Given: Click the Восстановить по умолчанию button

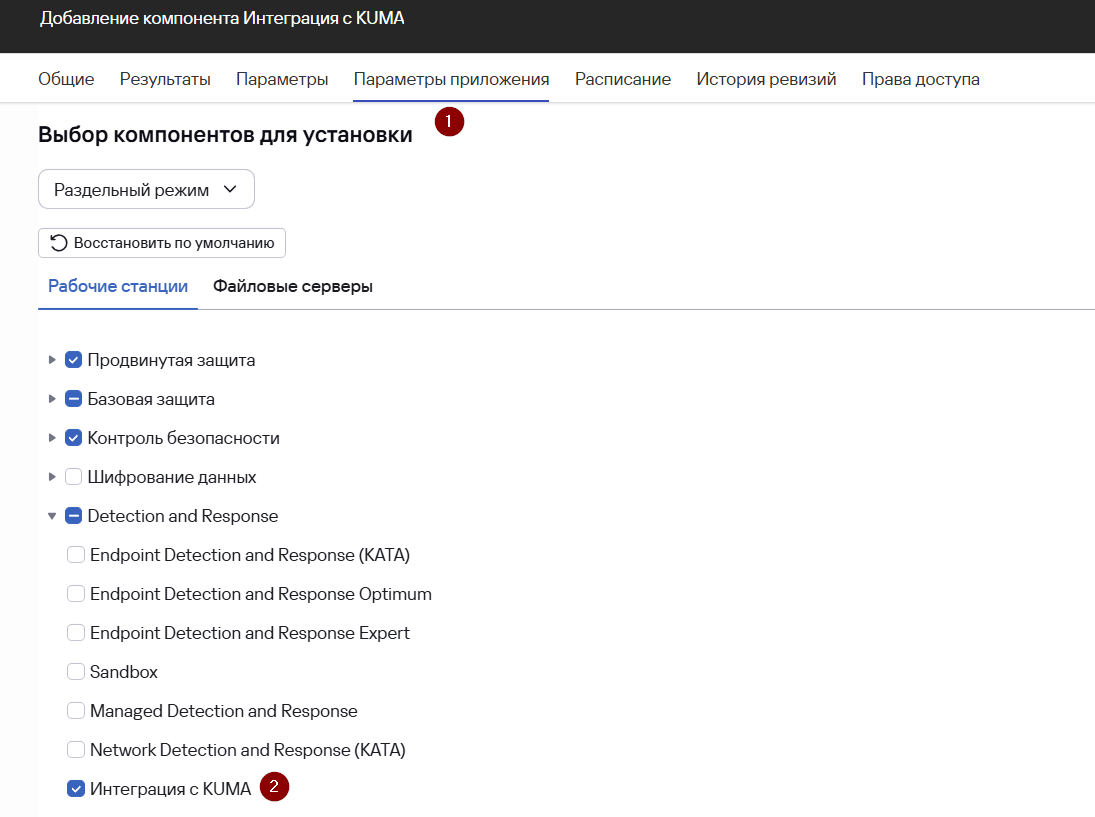Looking at the screenshot, I should pos(162,243).
